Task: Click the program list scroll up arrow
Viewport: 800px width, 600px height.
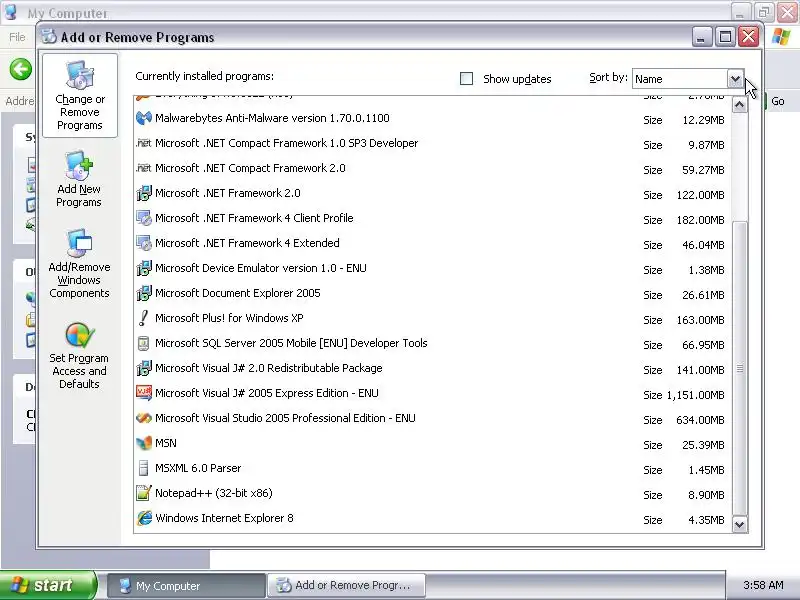Action: pos(739,105)
